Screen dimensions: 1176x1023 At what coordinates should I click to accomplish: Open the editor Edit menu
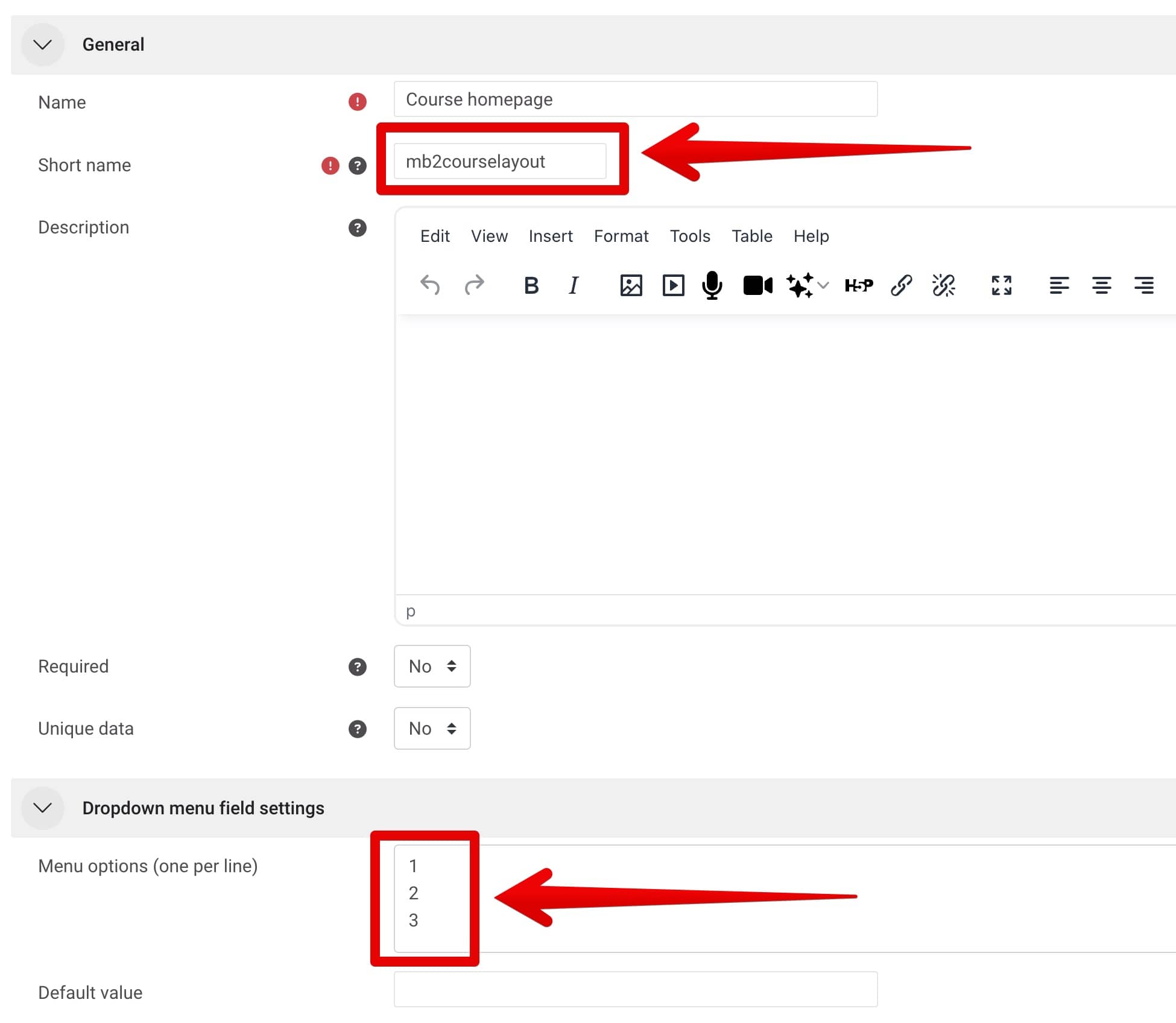point(435,236)
